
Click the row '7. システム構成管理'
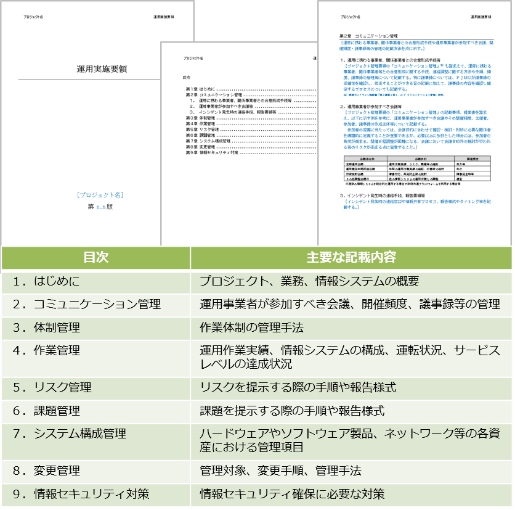point(257,442)
